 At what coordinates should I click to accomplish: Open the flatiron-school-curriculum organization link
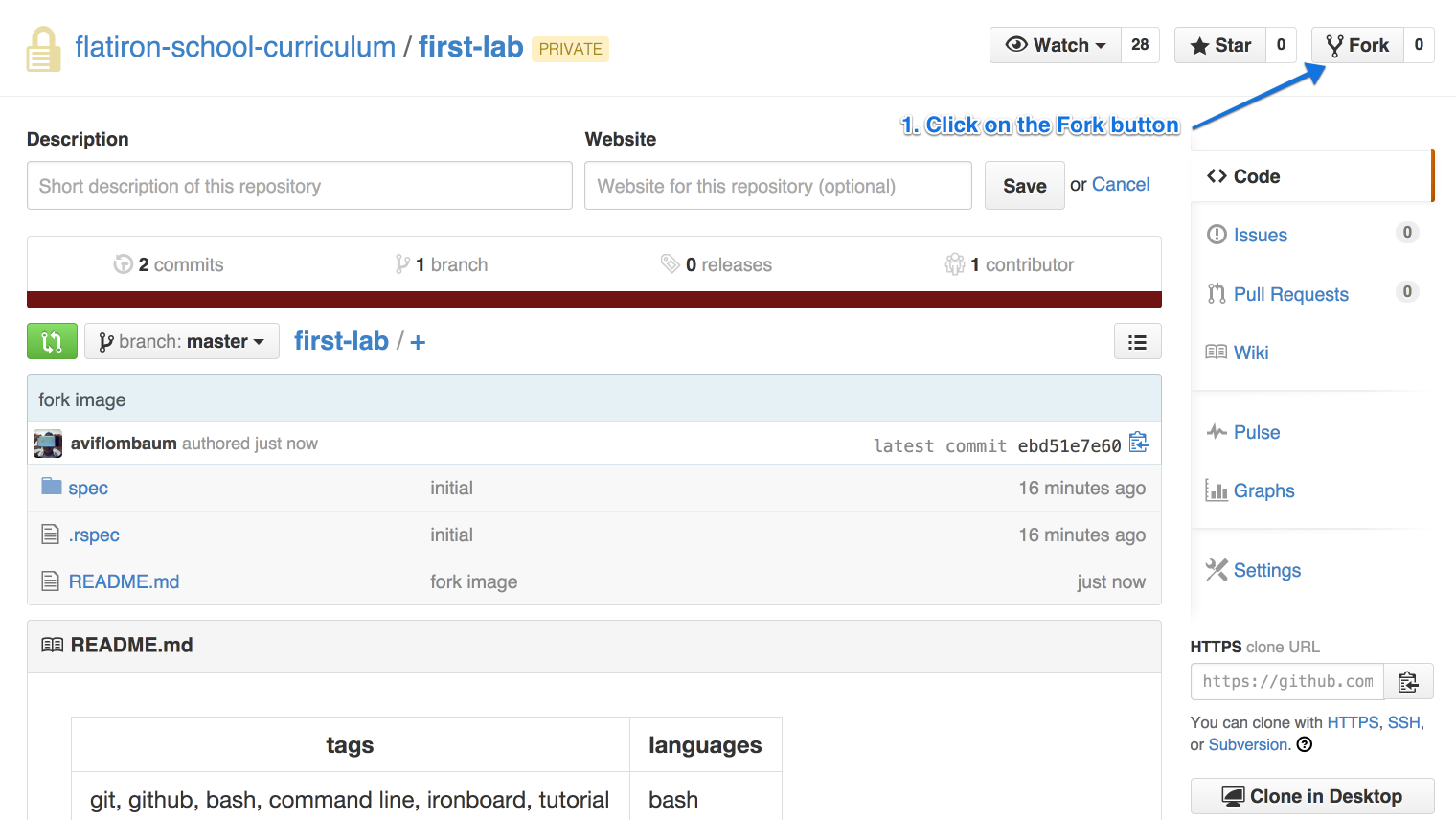[236, 47]
